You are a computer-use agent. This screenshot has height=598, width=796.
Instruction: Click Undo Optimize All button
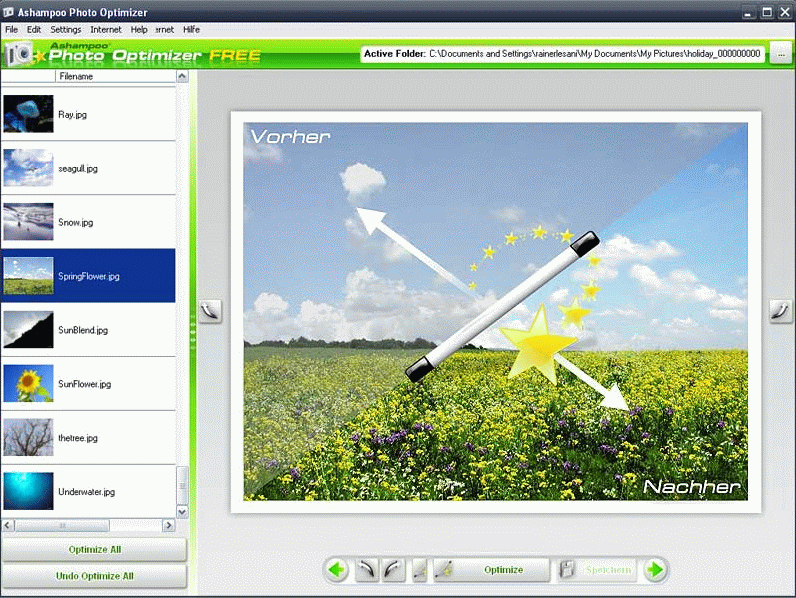[94, 576]
